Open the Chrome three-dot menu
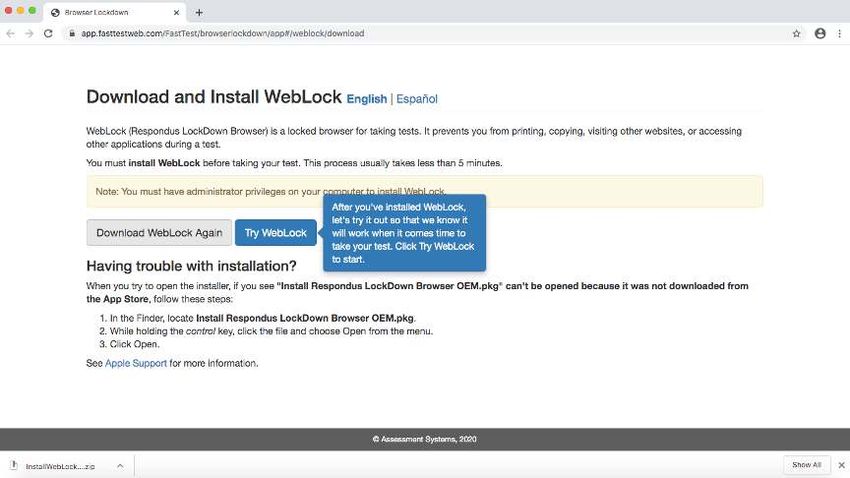Screen dimensions: 850x478 pyautogui.click(x=840, y=34)
